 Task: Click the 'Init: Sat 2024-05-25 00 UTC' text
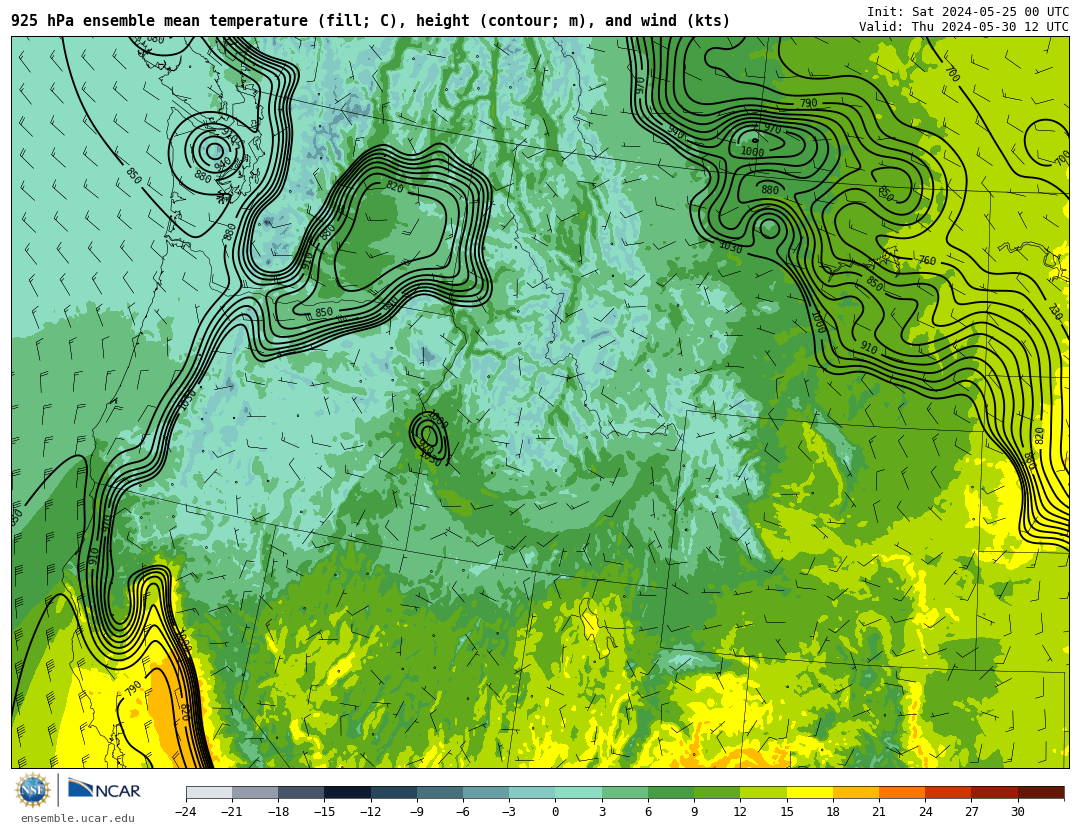pyautogui.click(x=968, y=12)
